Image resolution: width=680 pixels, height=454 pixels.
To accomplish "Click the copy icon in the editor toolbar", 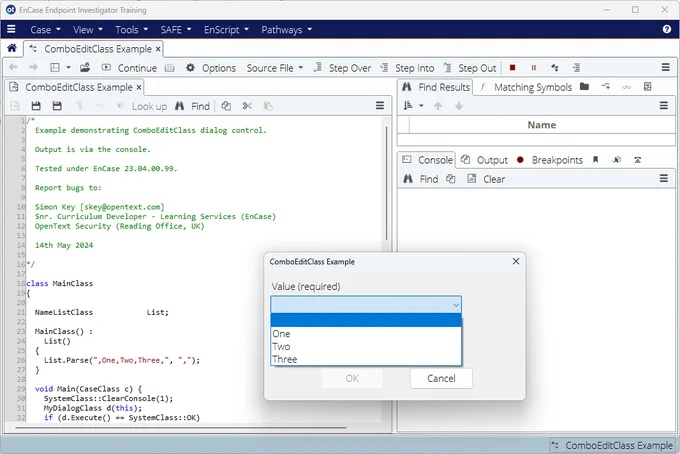I will click(226, 106).
